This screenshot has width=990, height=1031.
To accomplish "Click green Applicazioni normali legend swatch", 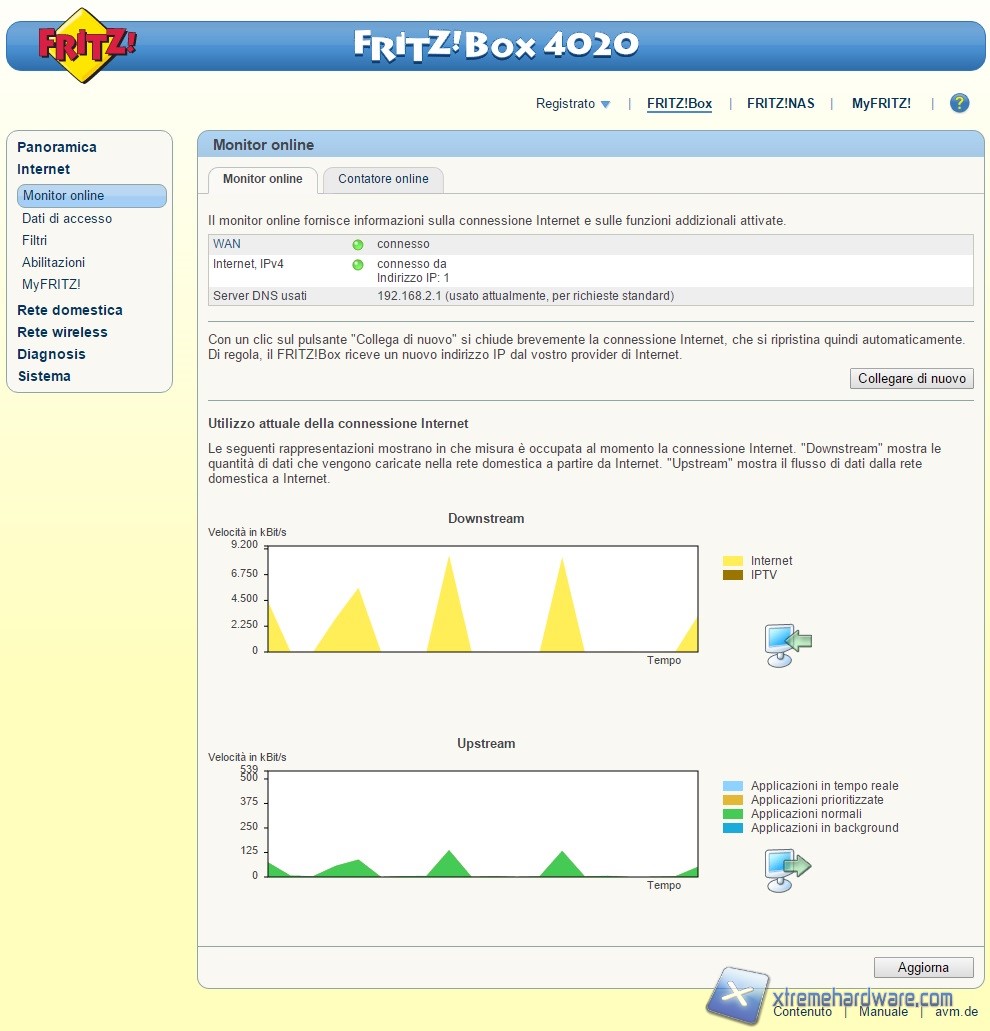I will (733, 814).
